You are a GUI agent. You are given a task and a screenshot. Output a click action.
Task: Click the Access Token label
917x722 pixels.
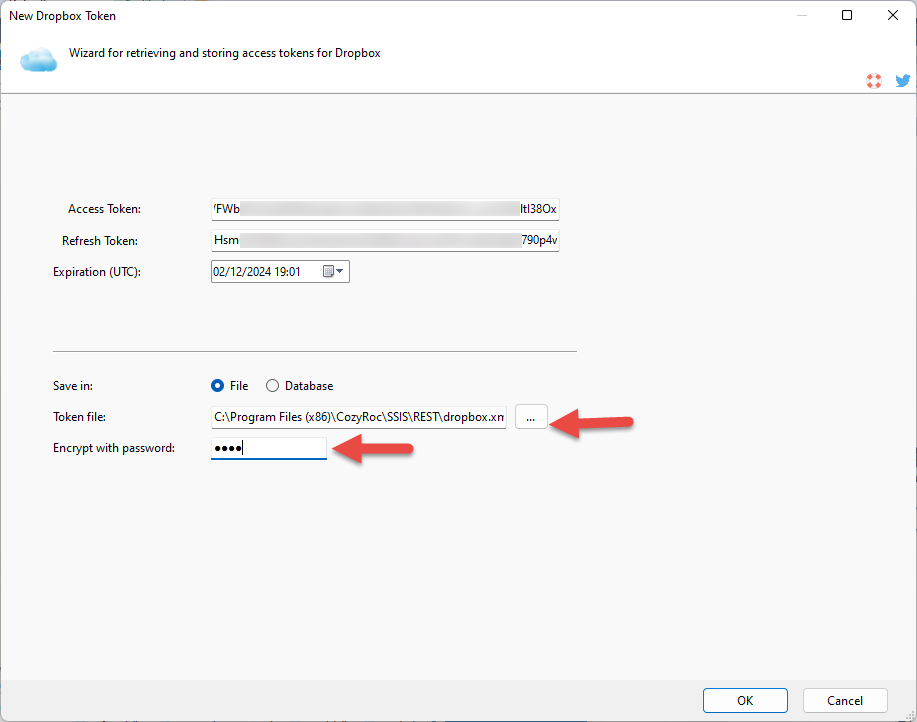tap(105, 209)
